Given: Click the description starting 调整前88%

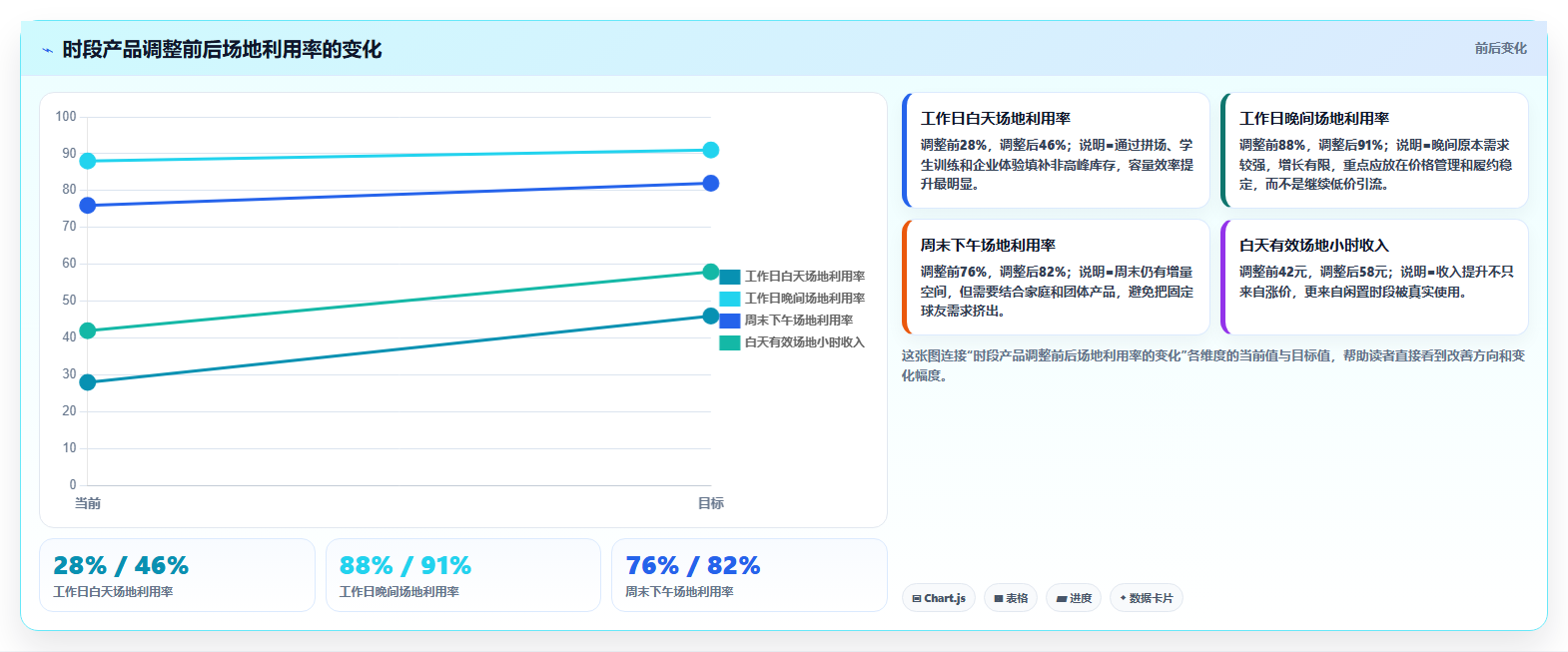Looking at the screenshot, I should click(x=1375, y=165).
